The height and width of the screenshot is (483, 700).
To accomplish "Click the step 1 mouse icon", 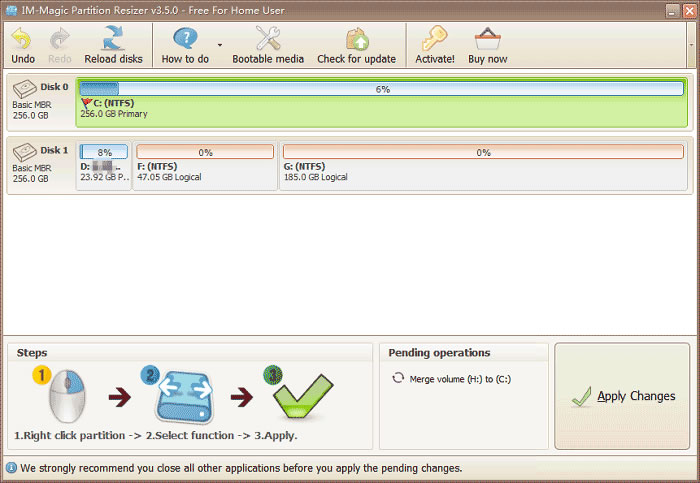I will pyautogui.click(x=67, y=396).
